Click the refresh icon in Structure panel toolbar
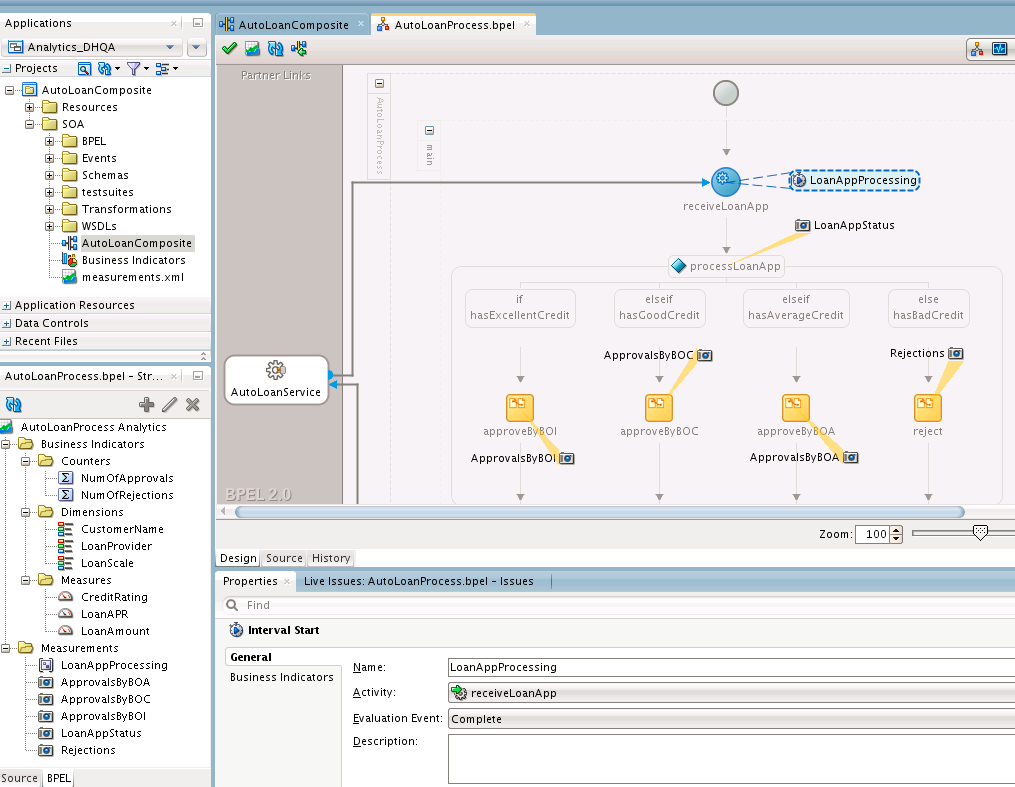 [14, 404]
